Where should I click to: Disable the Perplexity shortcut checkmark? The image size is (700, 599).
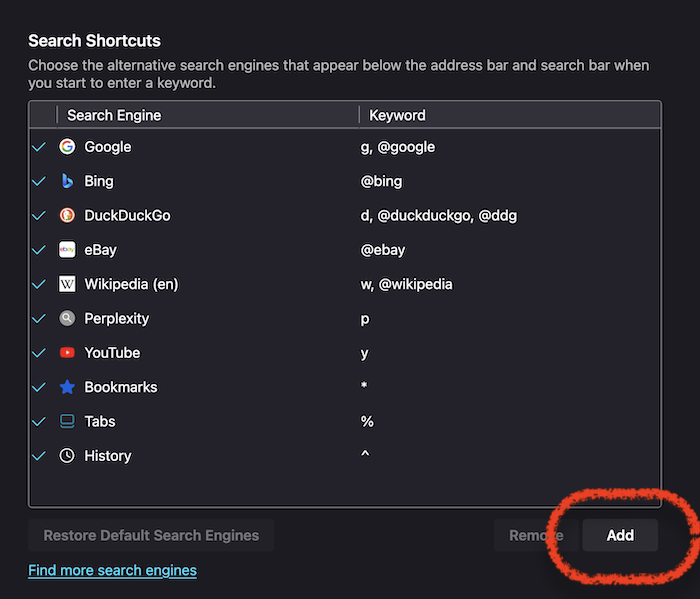(39, 318)
